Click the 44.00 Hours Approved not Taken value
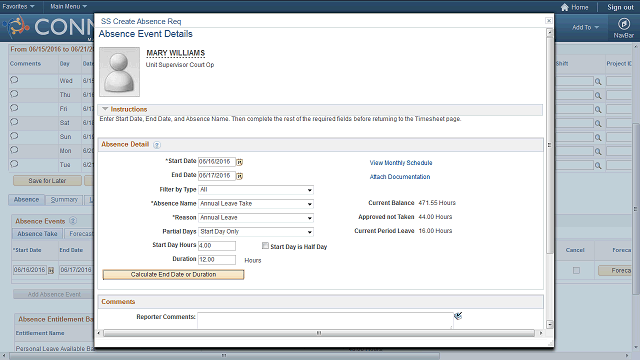640x360 pixels. (x=435, y=217)
